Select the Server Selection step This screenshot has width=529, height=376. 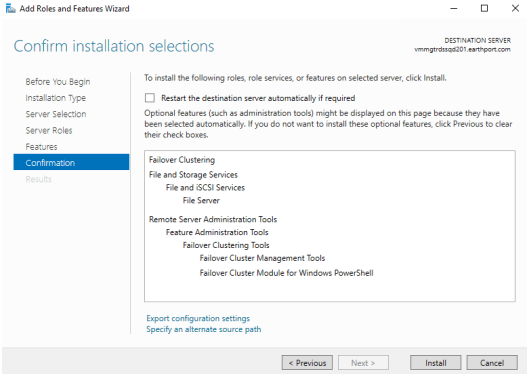[56, 114]
